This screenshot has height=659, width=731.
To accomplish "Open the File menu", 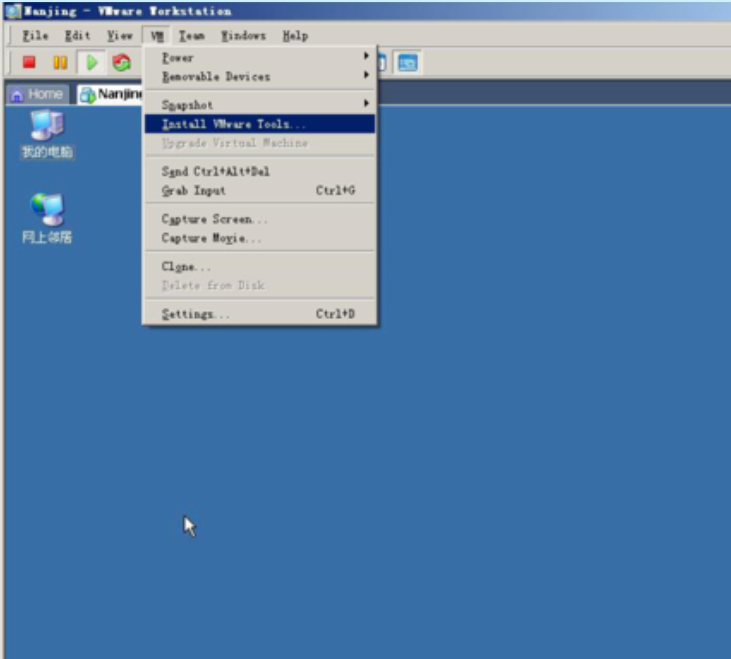I will [35, 35].
